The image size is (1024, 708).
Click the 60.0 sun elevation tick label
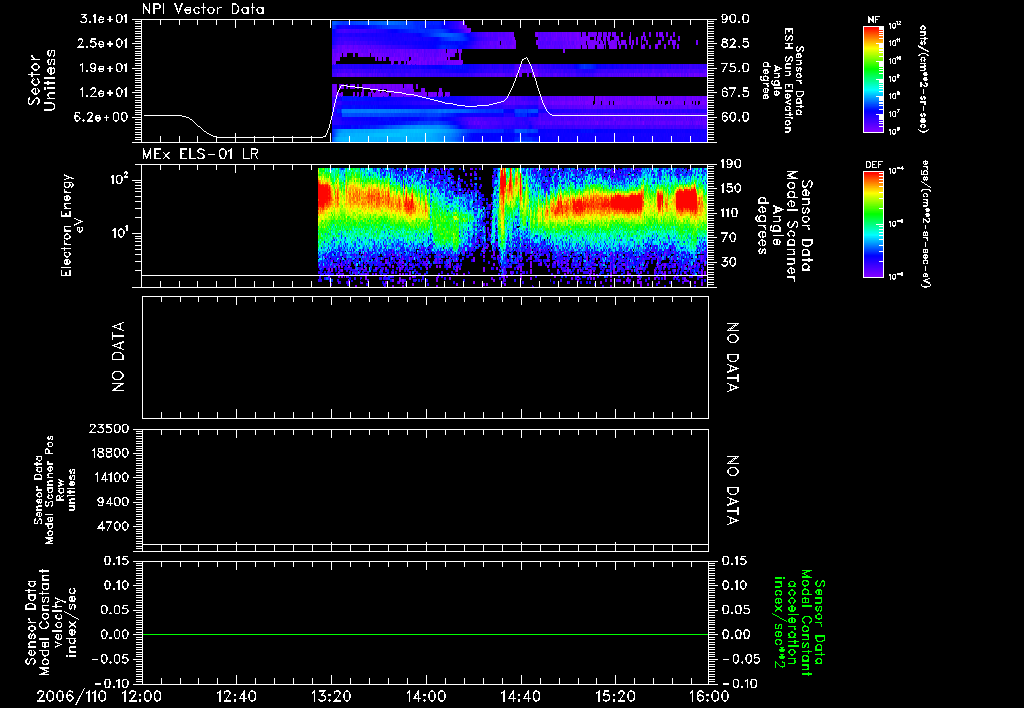[735, 117]
